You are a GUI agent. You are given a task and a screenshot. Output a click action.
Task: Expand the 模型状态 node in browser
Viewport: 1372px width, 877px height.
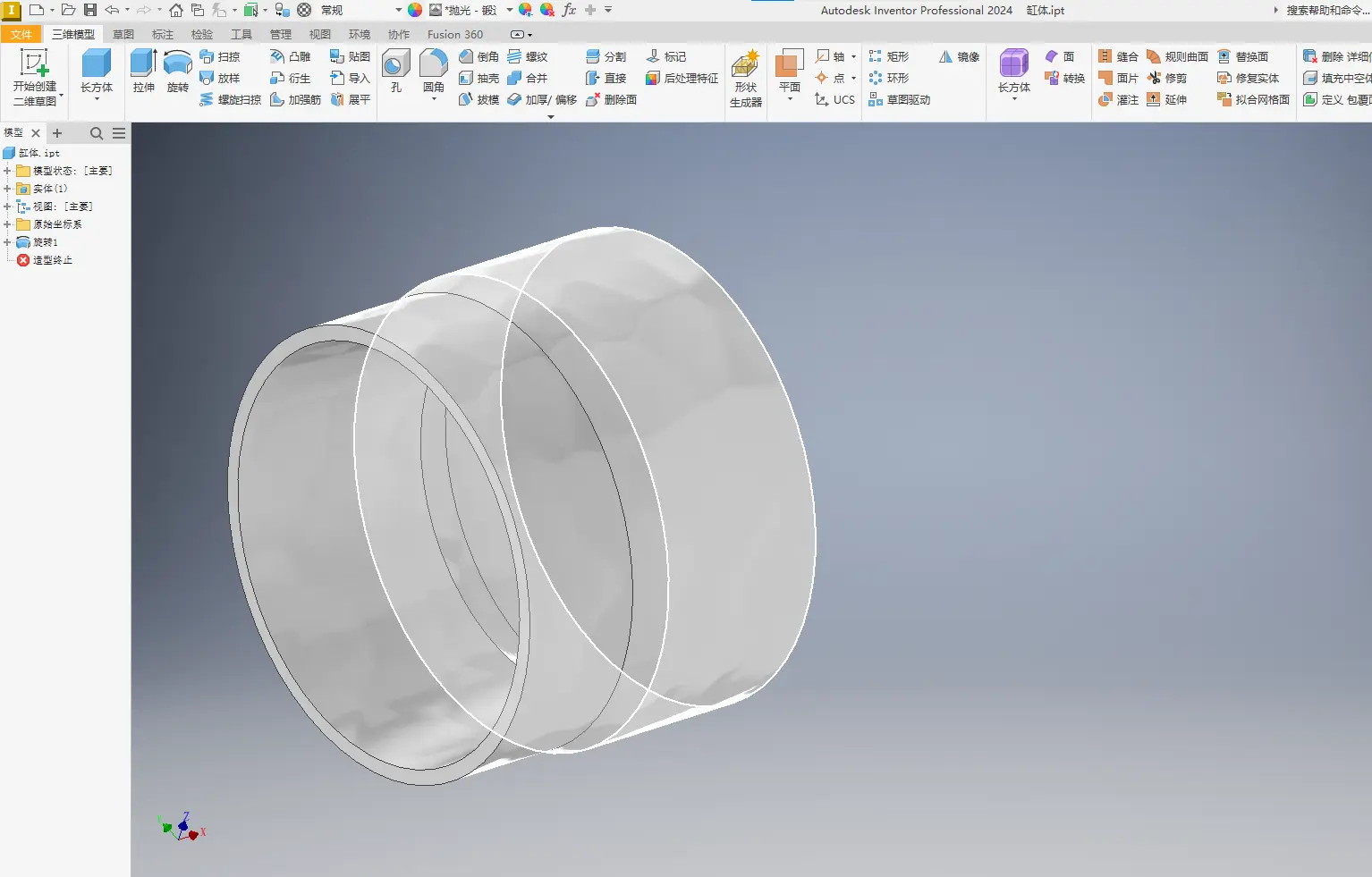(x=7, y=171)
